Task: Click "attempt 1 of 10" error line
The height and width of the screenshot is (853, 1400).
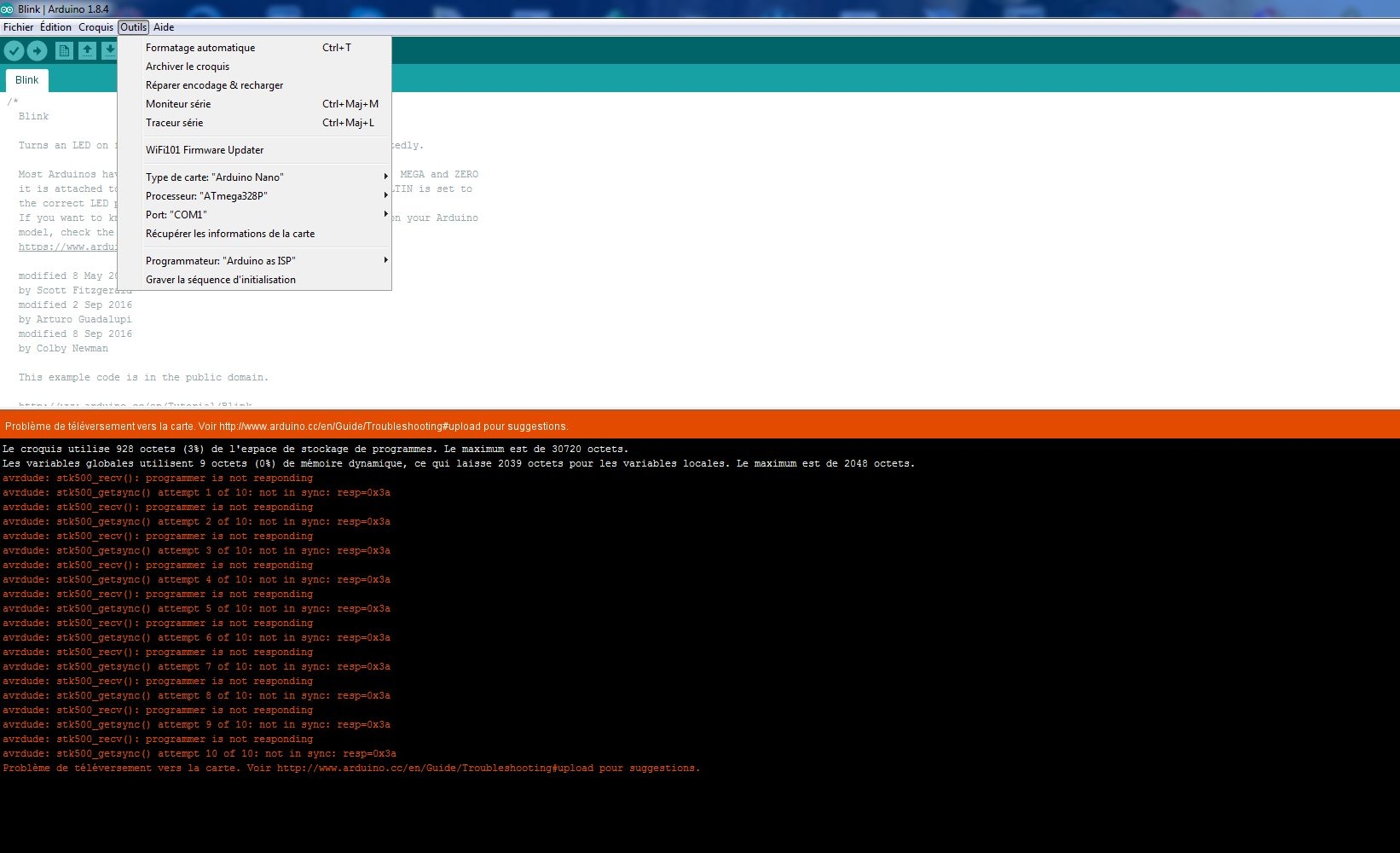Action: (x=196, y=492)
